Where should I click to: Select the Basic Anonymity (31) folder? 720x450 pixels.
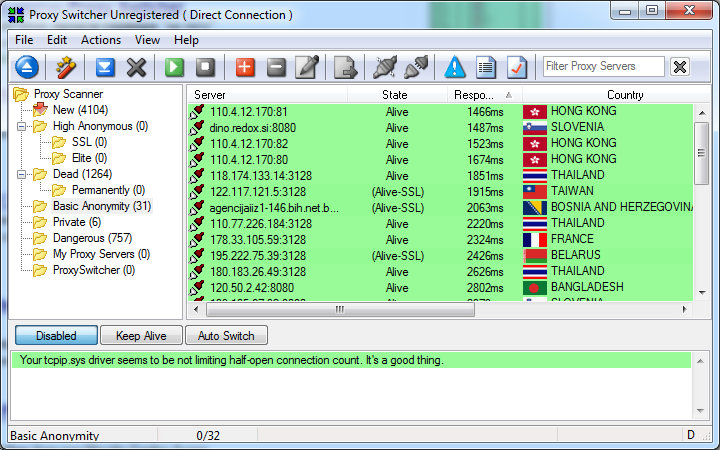click(102, 206)
